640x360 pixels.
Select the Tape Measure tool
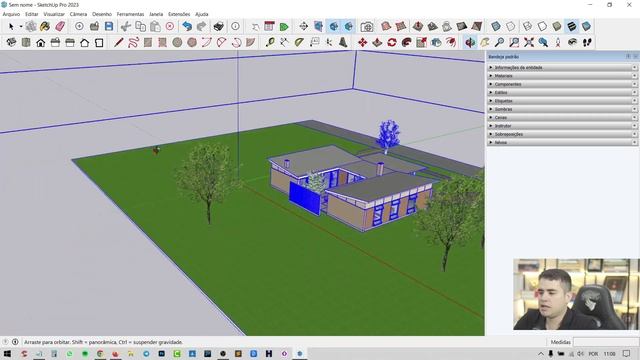coord(270,42)
